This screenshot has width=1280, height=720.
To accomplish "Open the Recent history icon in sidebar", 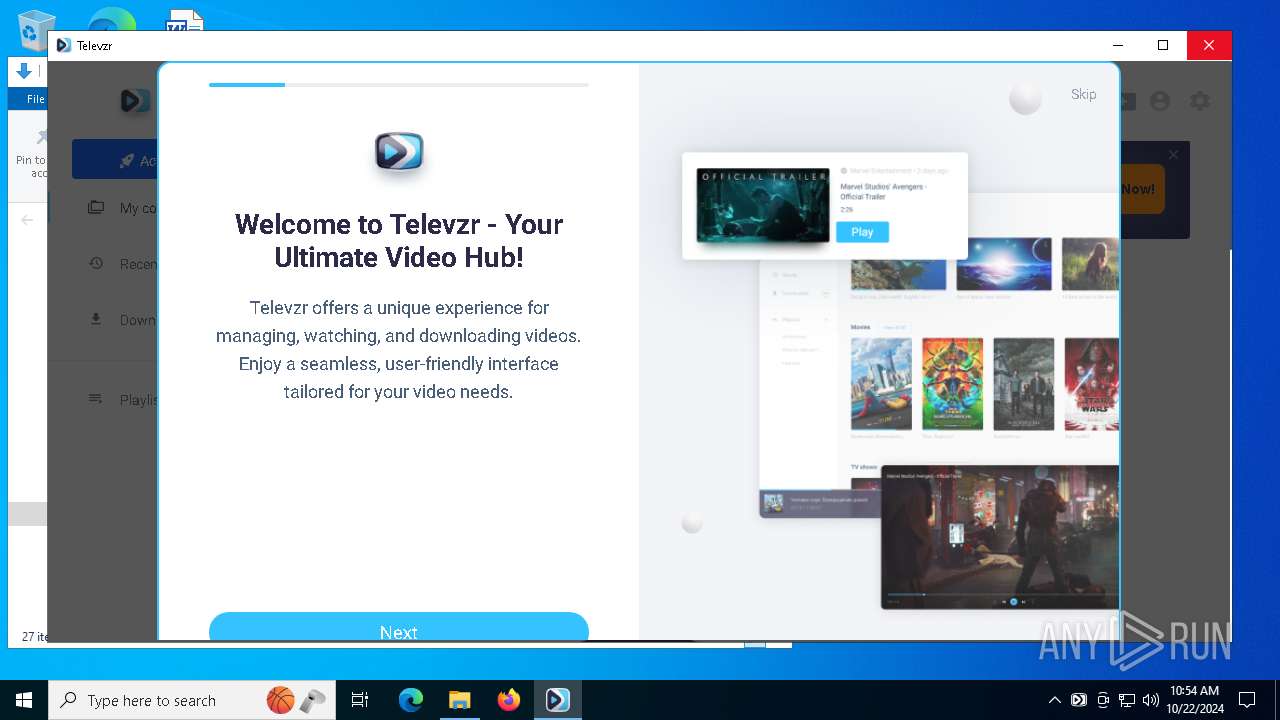I will pos(96,264).
